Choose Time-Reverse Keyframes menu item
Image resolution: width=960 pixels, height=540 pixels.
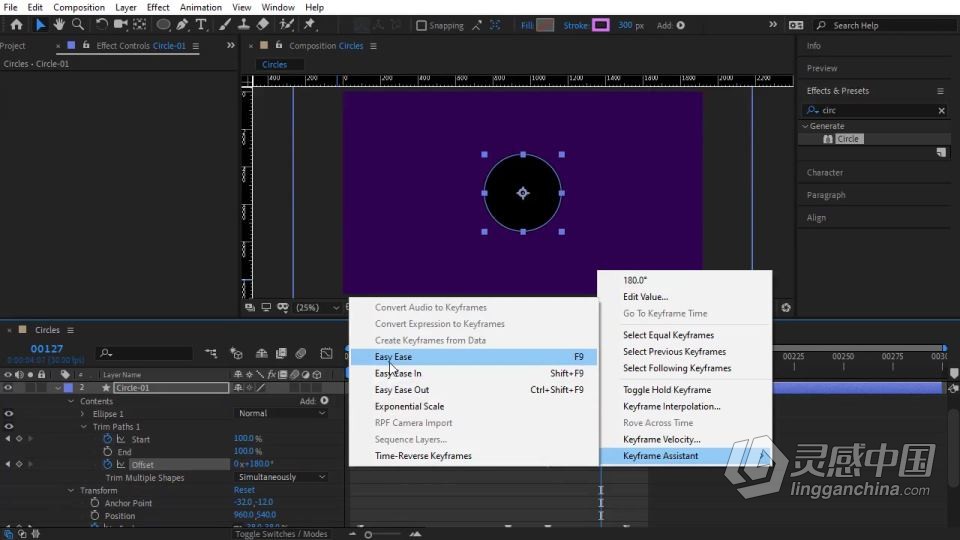(x=473, y=456)
